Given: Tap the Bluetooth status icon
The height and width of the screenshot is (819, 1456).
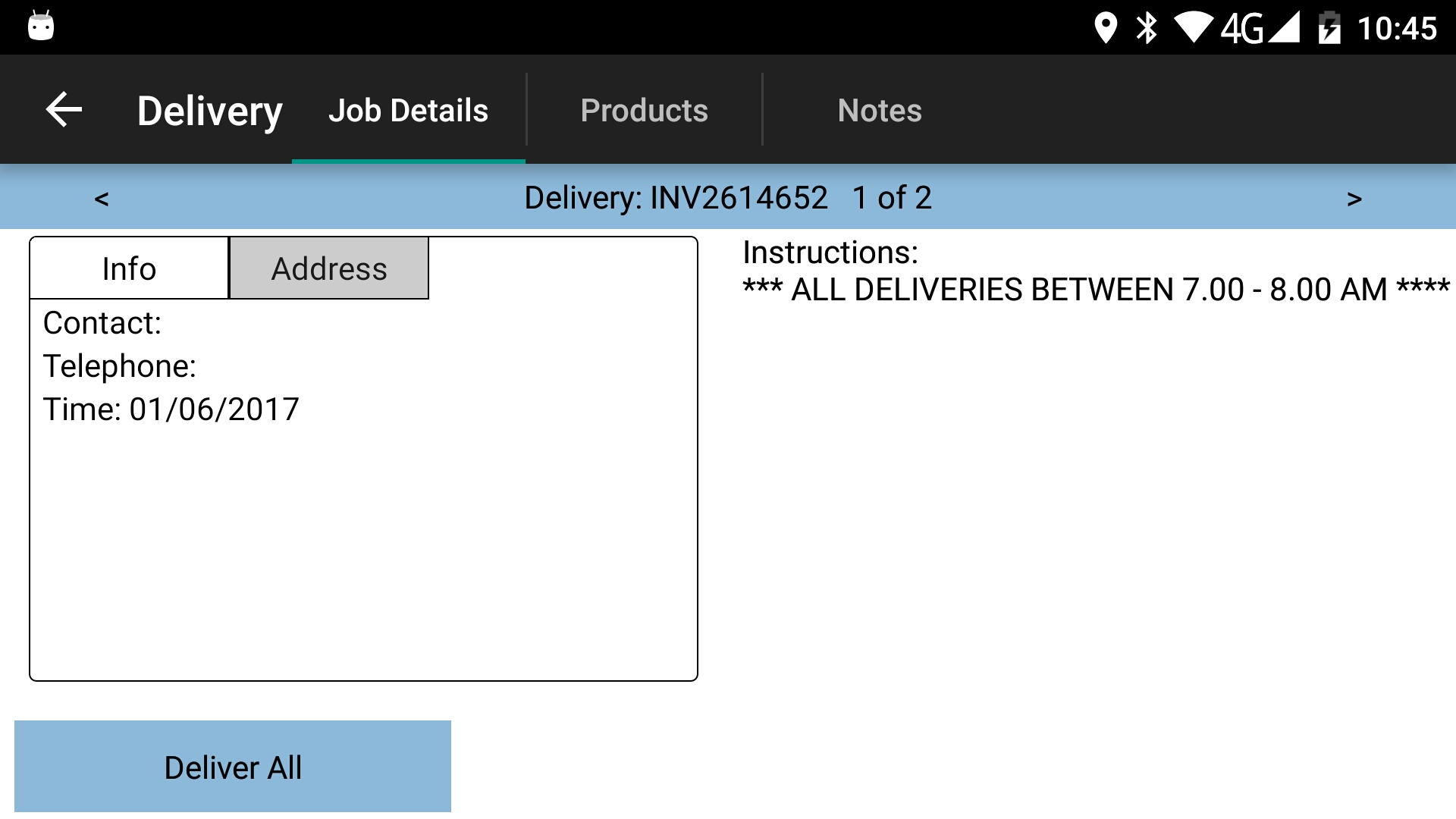Looking at the screenshot, I should click(1147, 28).
